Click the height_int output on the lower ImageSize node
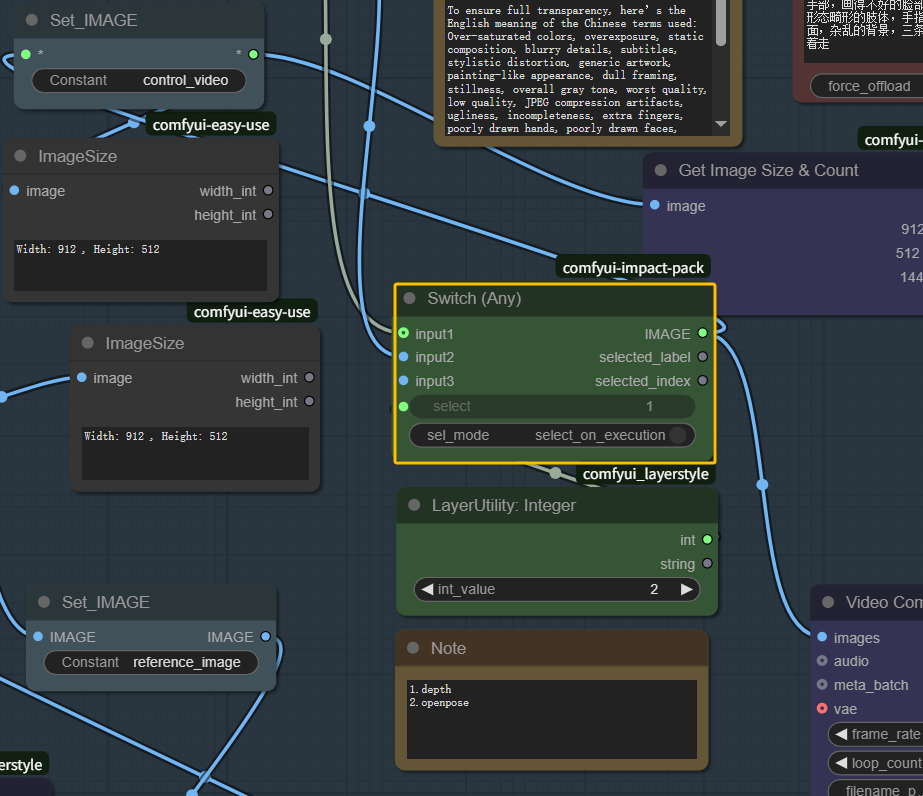923x796 pixels. click(x=309, y=402)
